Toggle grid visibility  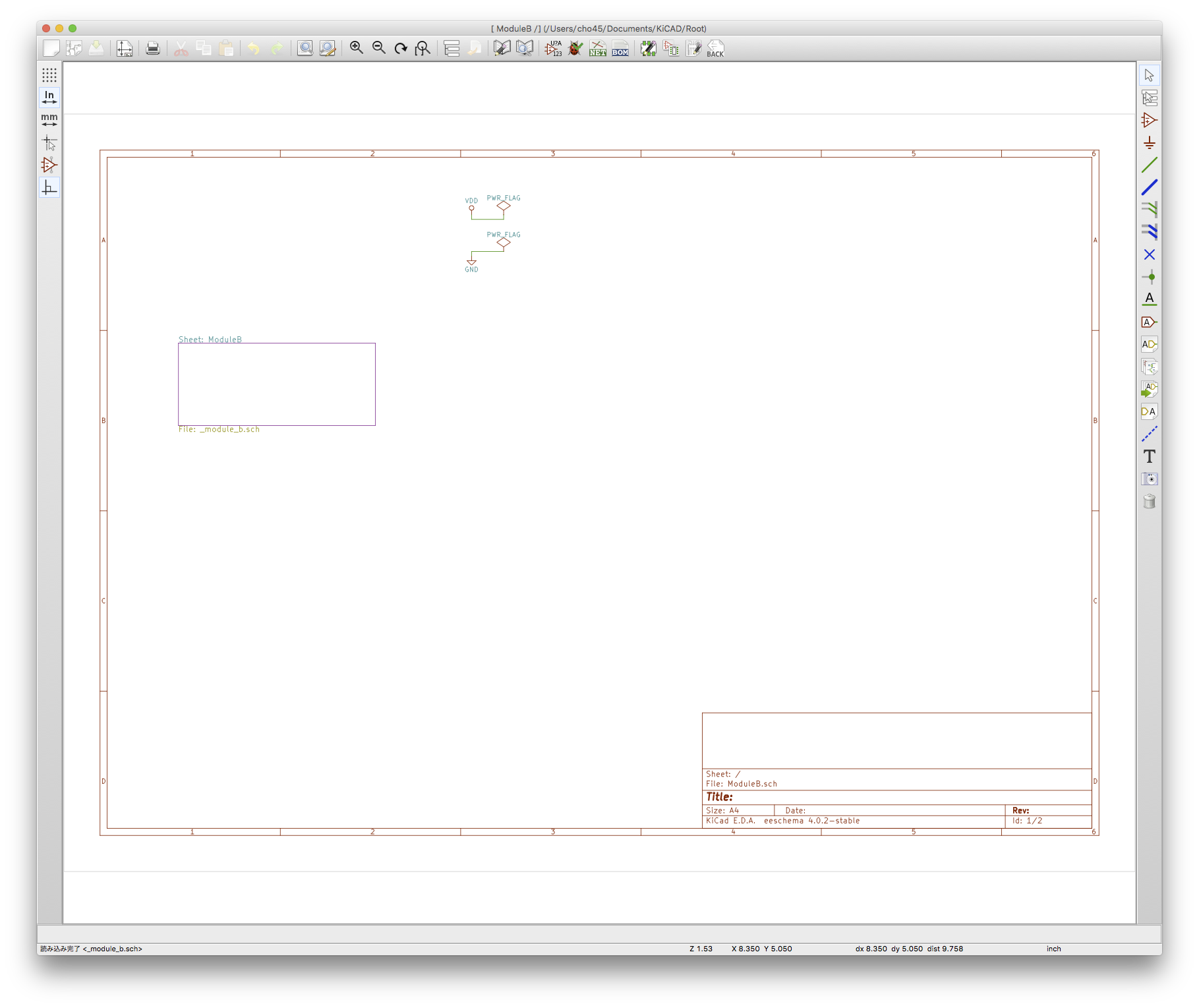pos(49,75)
